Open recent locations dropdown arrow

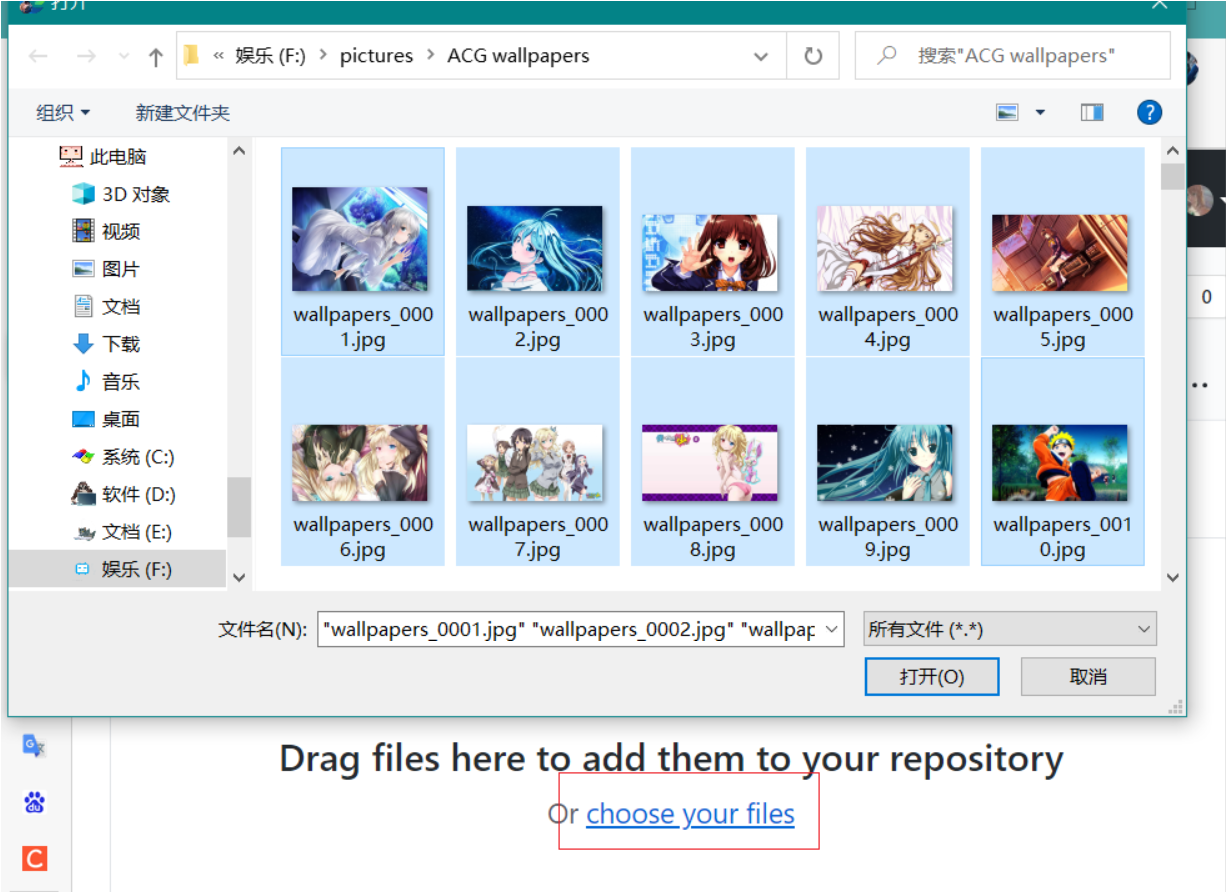tap(122, 56)
